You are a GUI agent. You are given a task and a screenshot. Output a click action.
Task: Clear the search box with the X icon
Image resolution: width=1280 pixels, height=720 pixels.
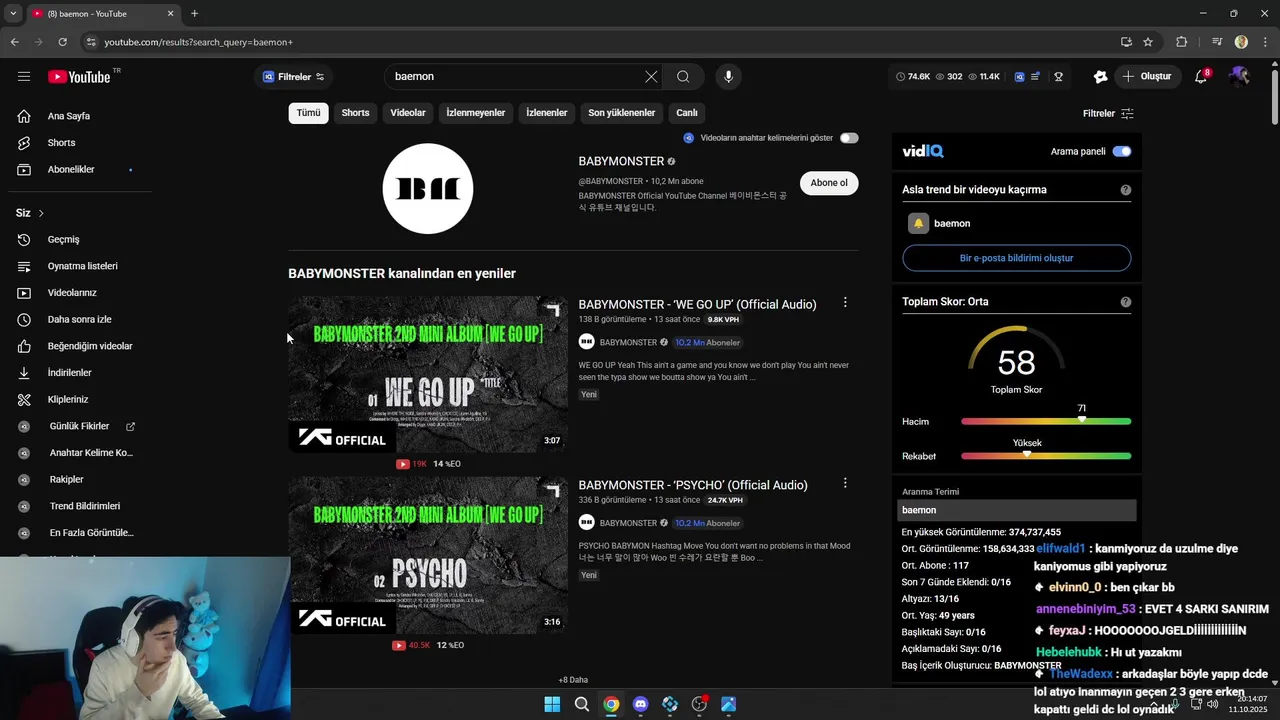pos(651,77)
